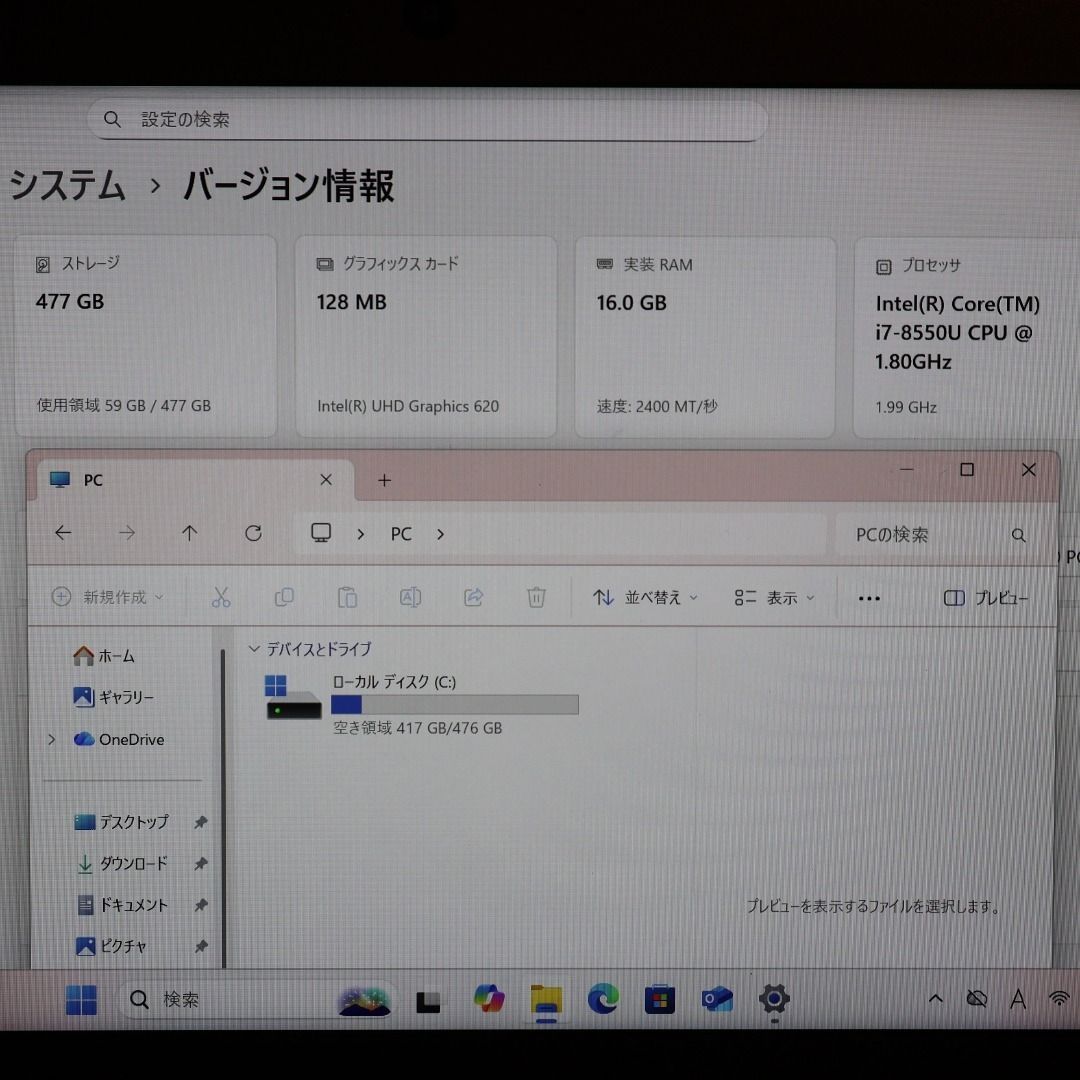The image size is (1080, 1080).
Task: Use the Paste icon in File Explorer
Action: [348, 596]
